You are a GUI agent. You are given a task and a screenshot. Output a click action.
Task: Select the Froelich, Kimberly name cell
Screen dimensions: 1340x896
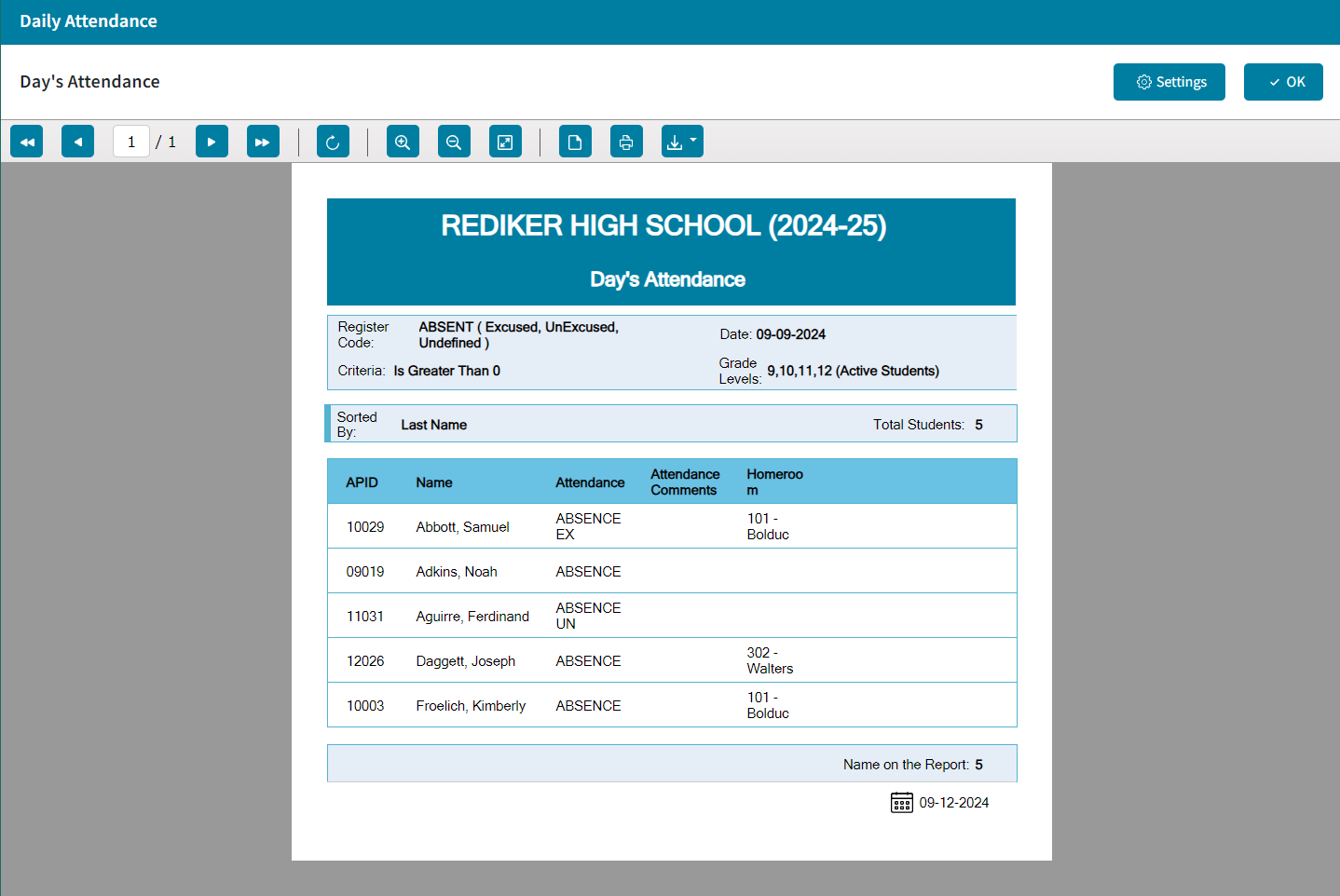[x=471, y=706]
